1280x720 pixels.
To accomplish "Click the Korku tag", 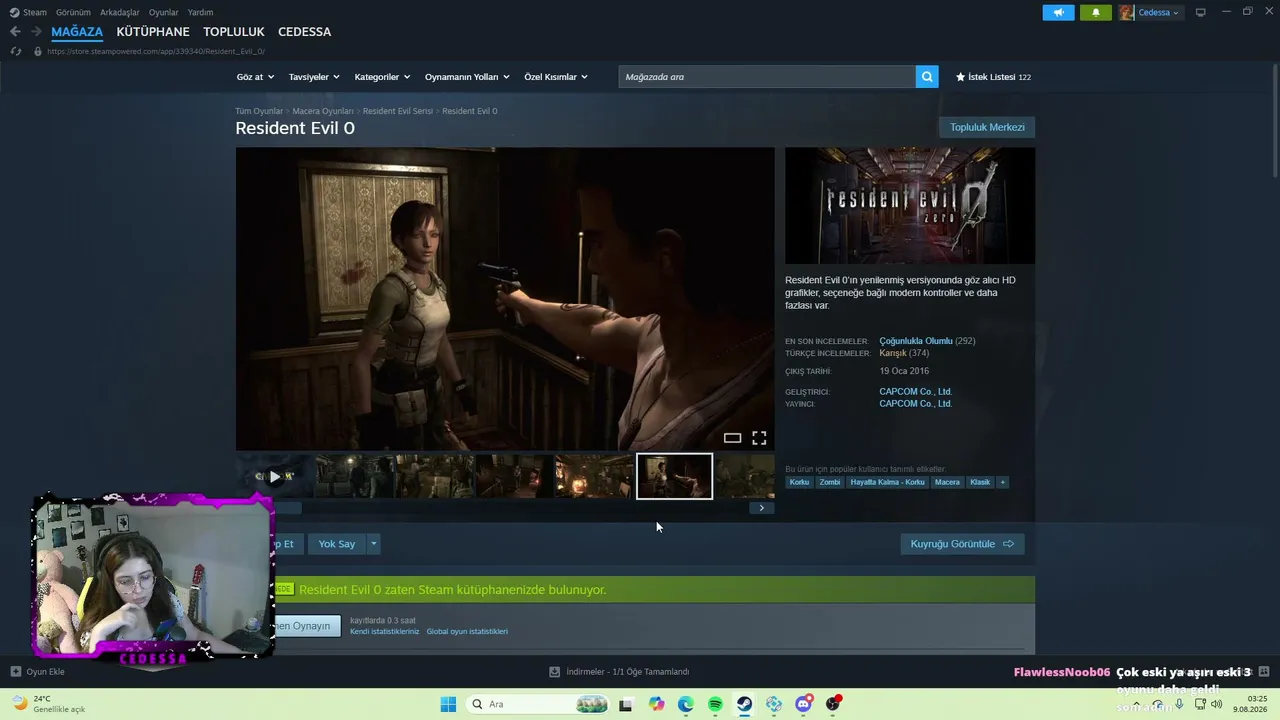I will tap(799, 482).
